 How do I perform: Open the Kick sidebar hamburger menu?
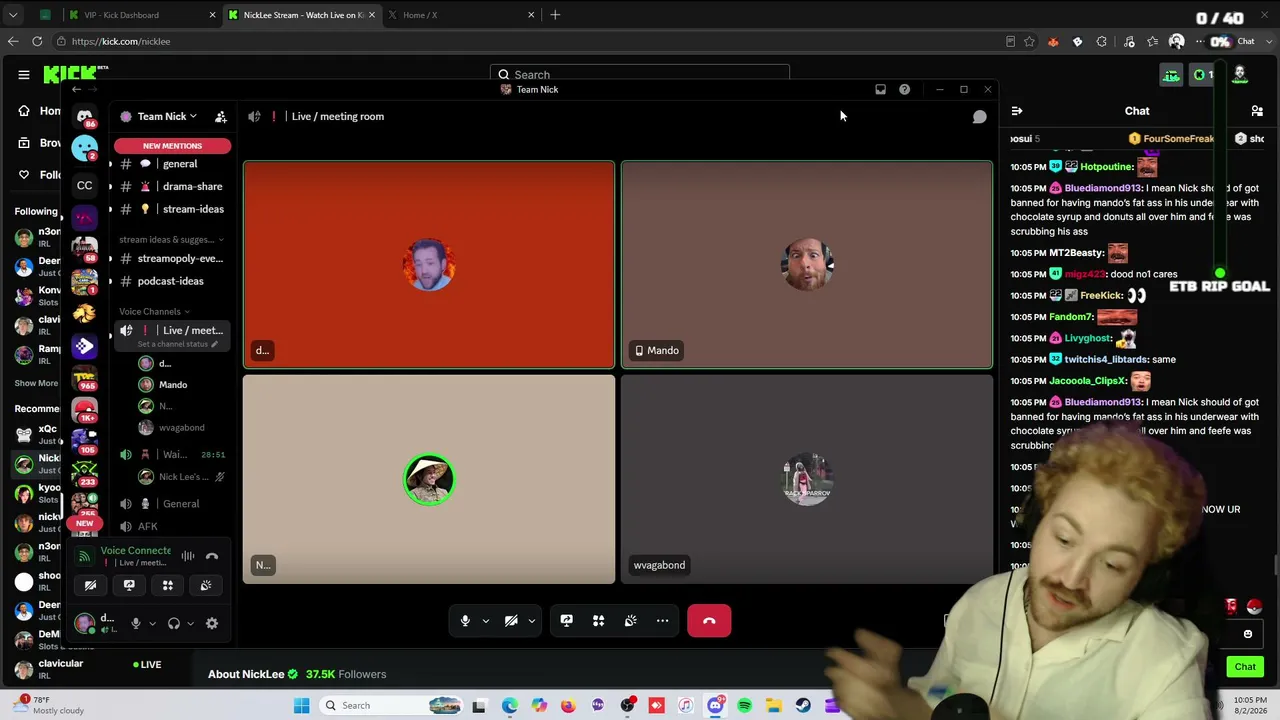tap(24, 75)
